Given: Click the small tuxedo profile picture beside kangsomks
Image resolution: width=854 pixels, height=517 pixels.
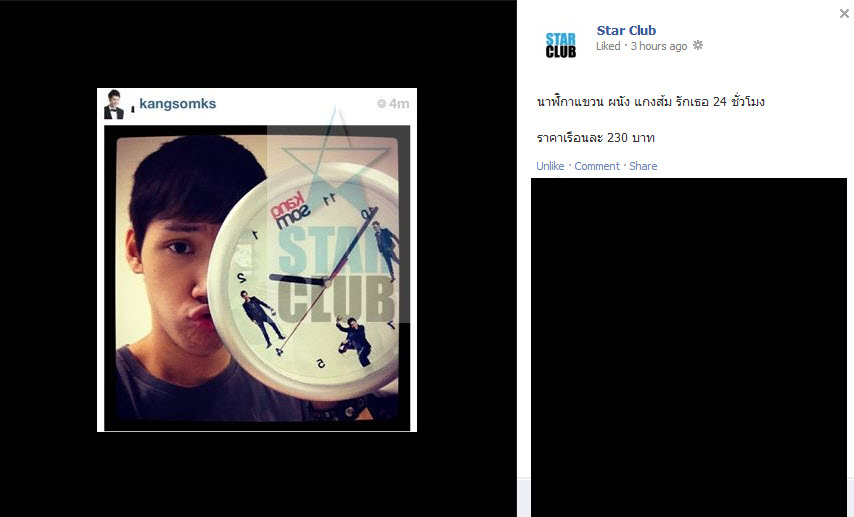Looking at the screenshot, I should coord(114,104).
